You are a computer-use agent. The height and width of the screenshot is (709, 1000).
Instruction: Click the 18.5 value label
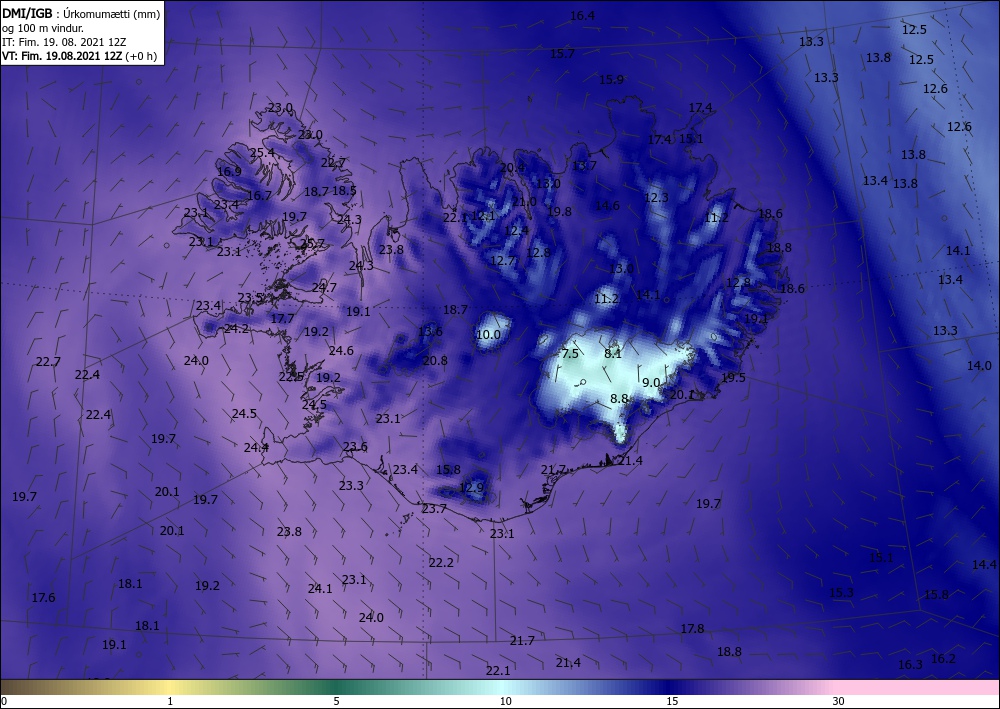tap(344, 191)
